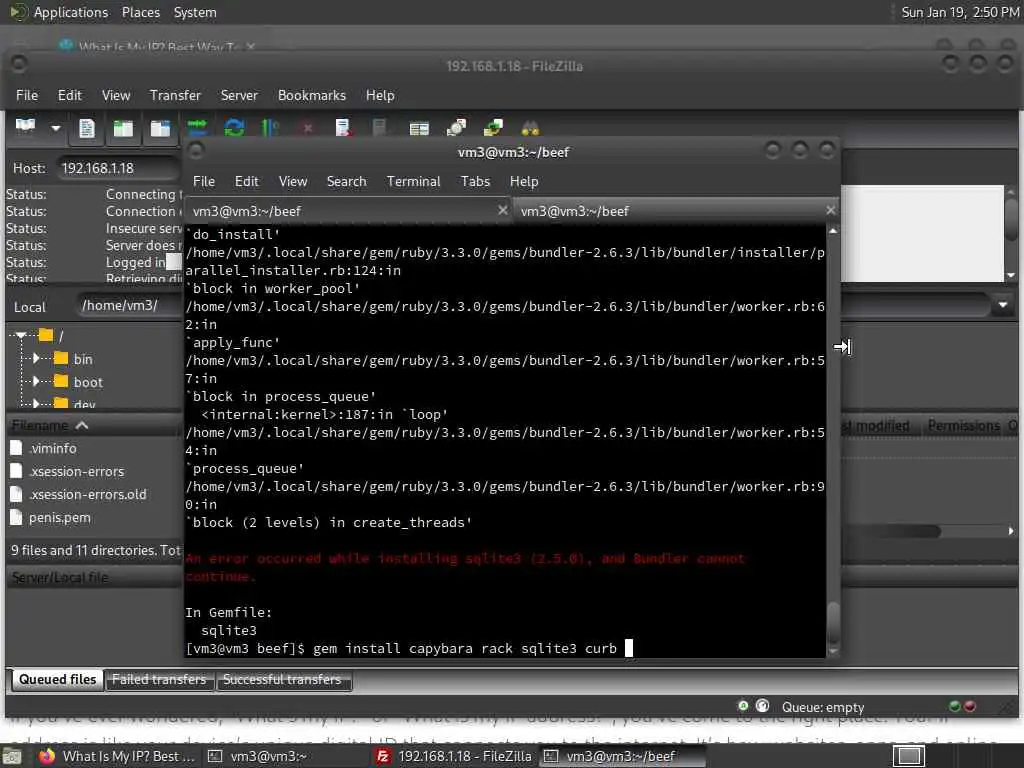Open FileZilla Bookmarks menu
1024x768 pixels.
312,95
